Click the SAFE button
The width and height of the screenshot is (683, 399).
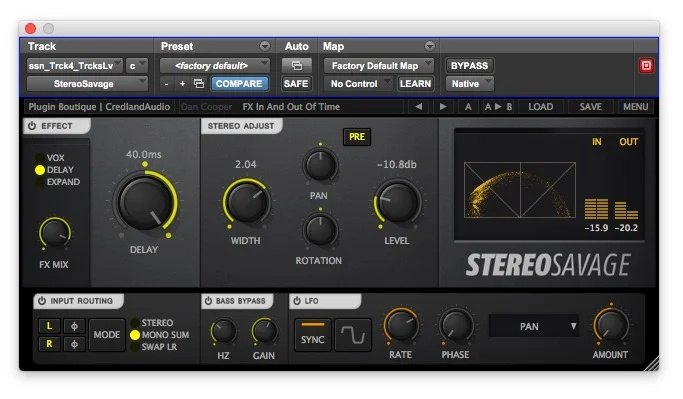(296, 84)
